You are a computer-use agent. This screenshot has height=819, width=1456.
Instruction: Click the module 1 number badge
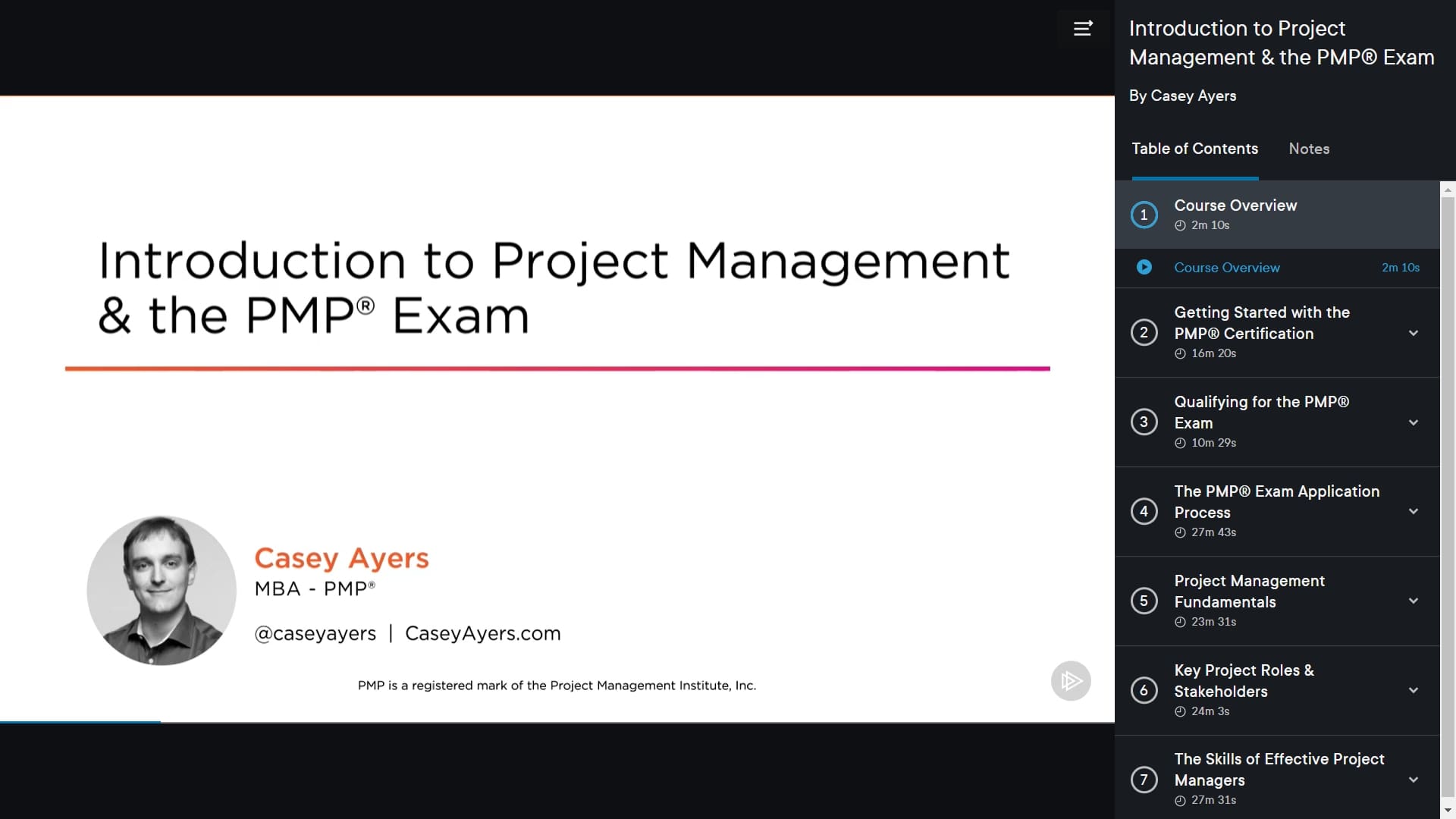pos(1144,215)
